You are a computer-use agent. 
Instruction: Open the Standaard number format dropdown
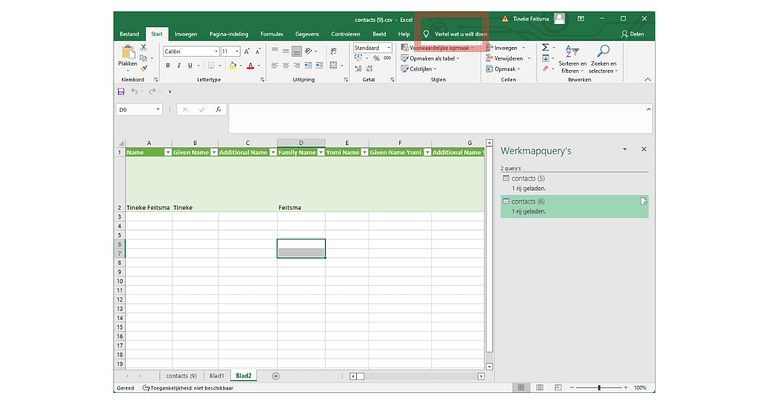(x=388, y=48)
